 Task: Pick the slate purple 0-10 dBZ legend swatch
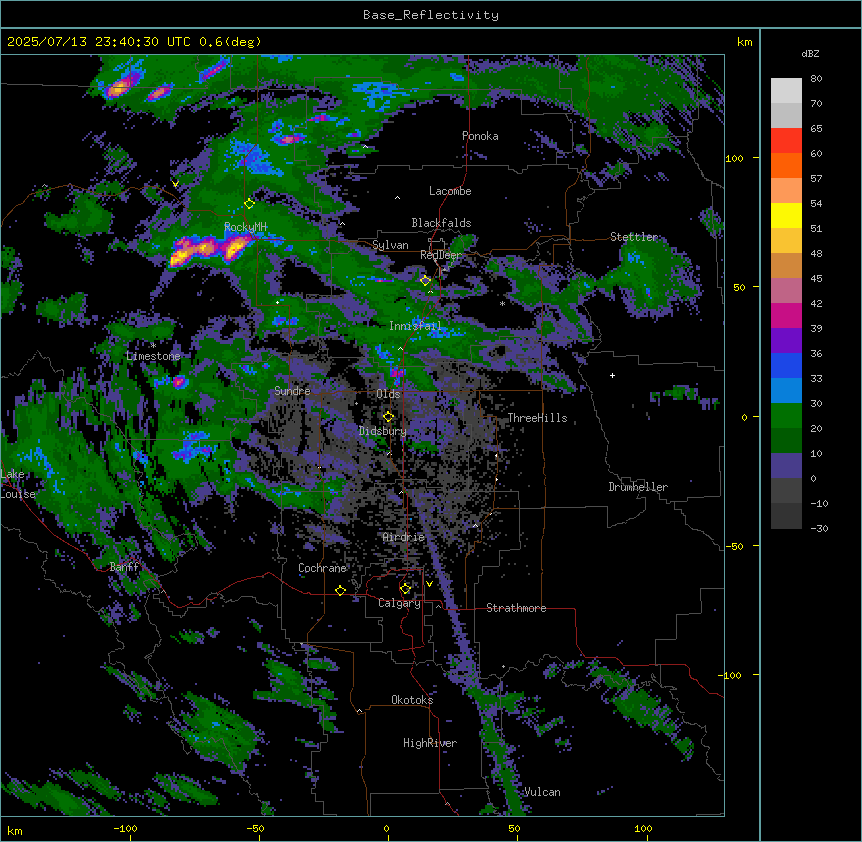point(786,466)
